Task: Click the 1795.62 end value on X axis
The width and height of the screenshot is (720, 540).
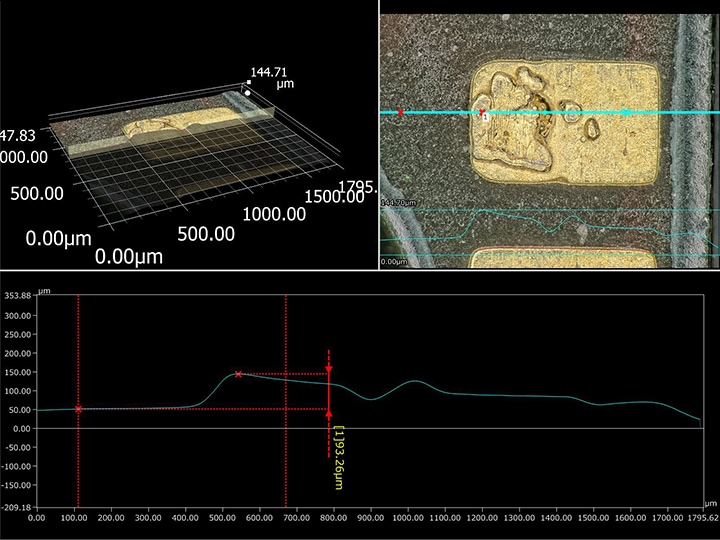Action: pyautogui.click(x=701, y=518)
